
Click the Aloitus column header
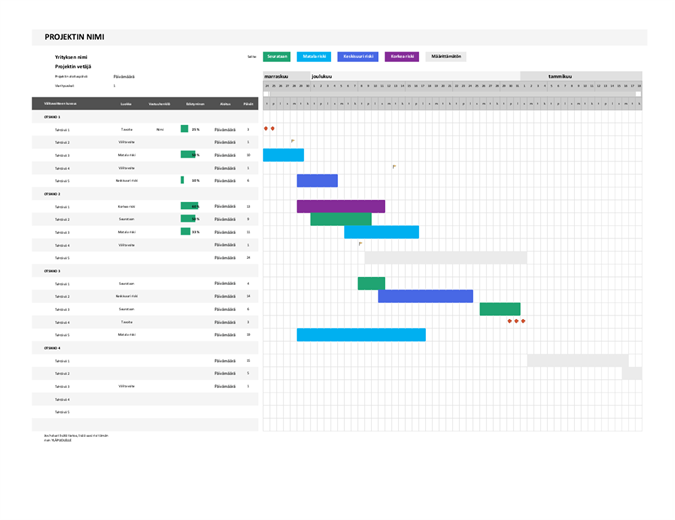(225, 104)
